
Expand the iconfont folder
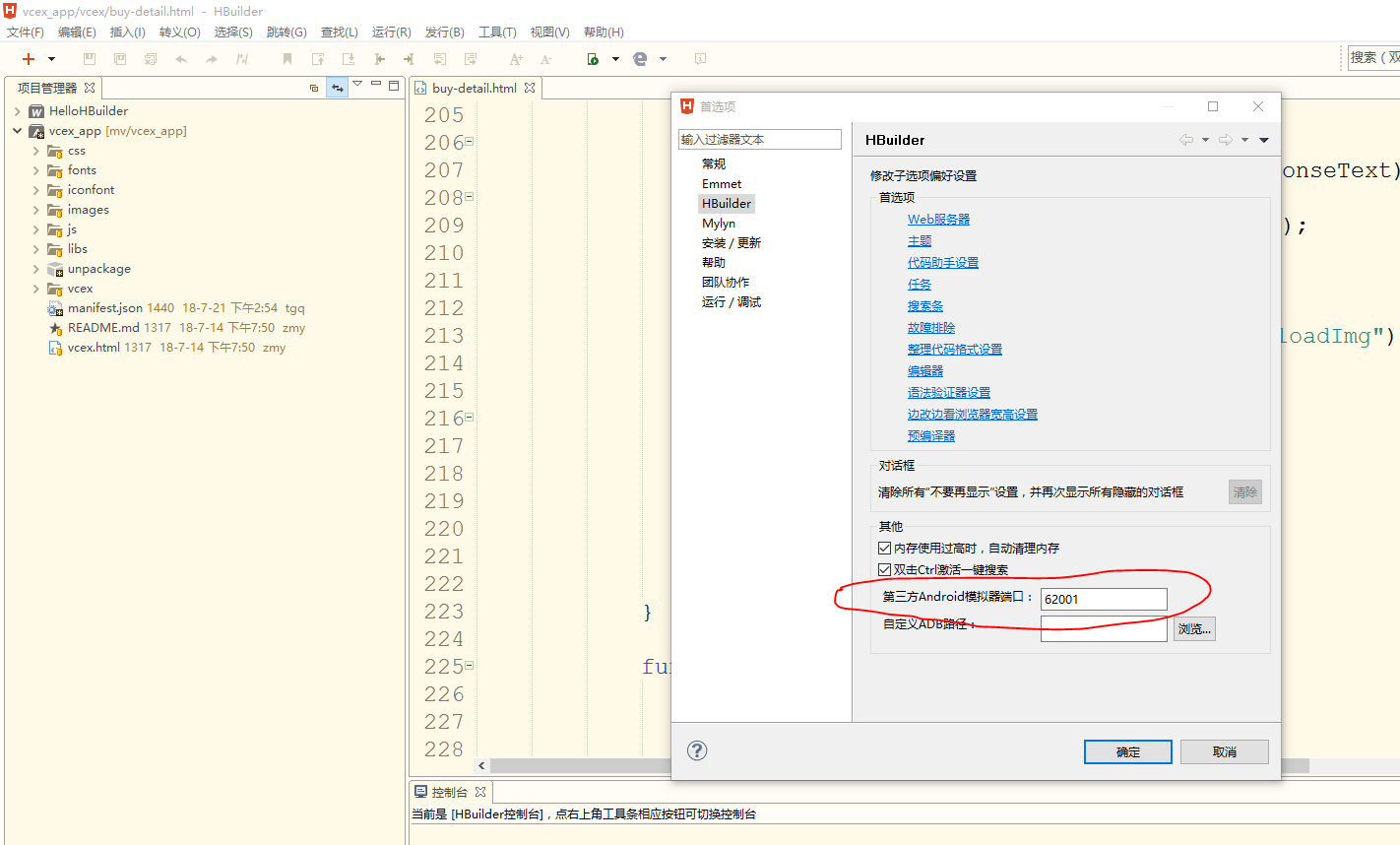click(36, 190)
